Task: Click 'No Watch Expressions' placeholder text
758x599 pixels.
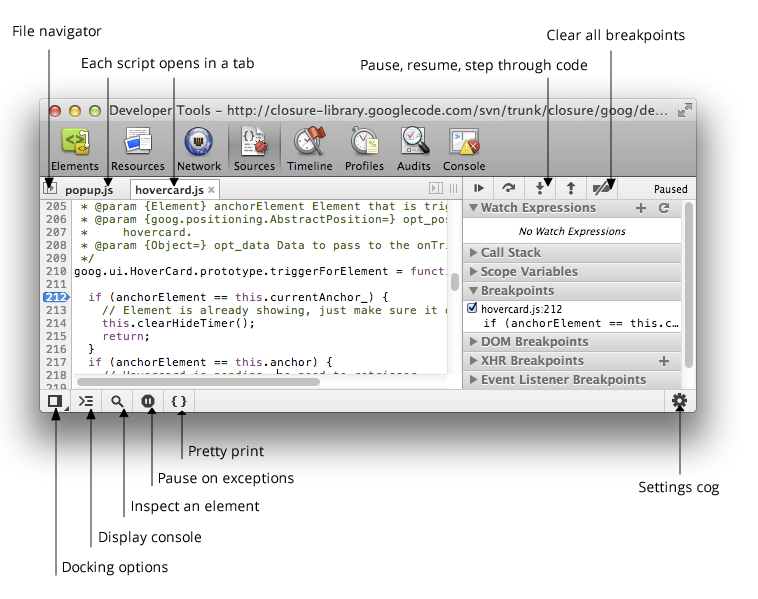Action: point(572,232)
